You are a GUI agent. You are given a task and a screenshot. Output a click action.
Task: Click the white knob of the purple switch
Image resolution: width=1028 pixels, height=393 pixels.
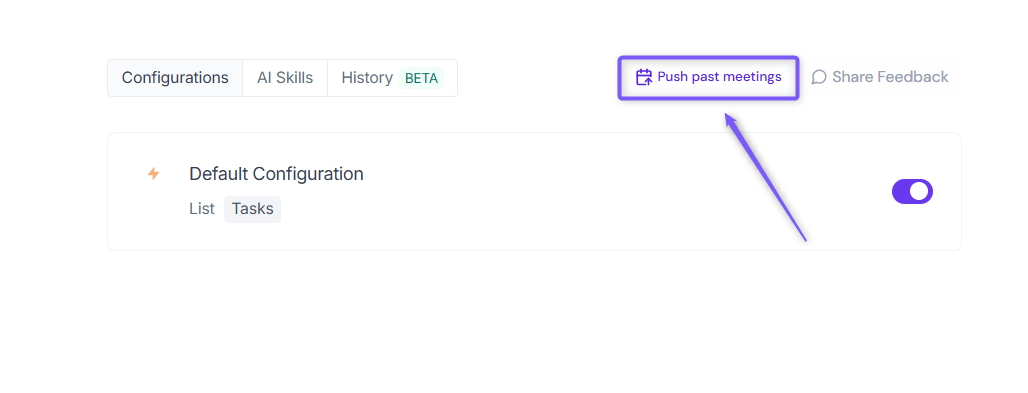(x=920, y=192)
